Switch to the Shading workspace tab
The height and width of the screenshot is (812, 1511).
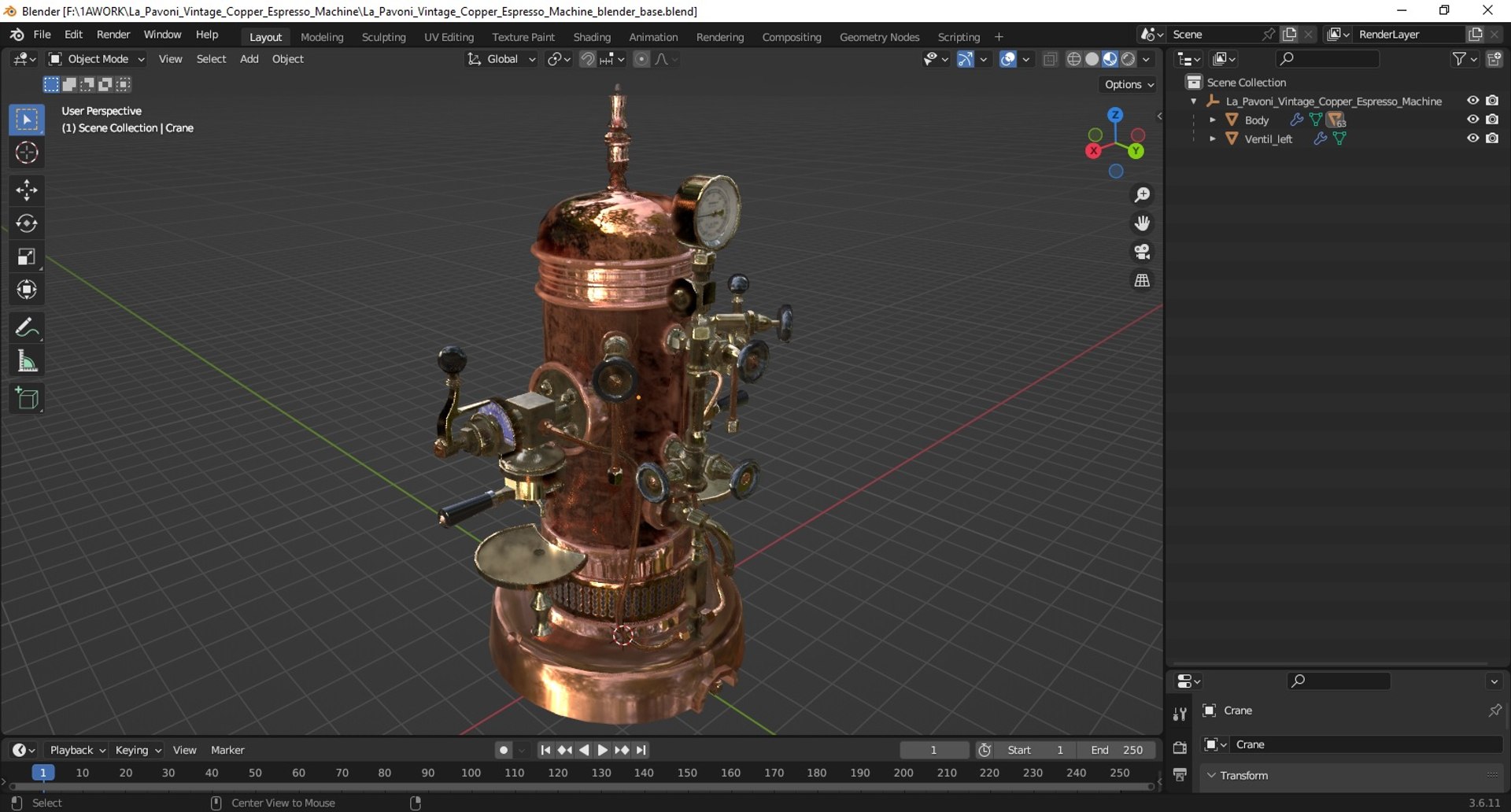[592, 37]
